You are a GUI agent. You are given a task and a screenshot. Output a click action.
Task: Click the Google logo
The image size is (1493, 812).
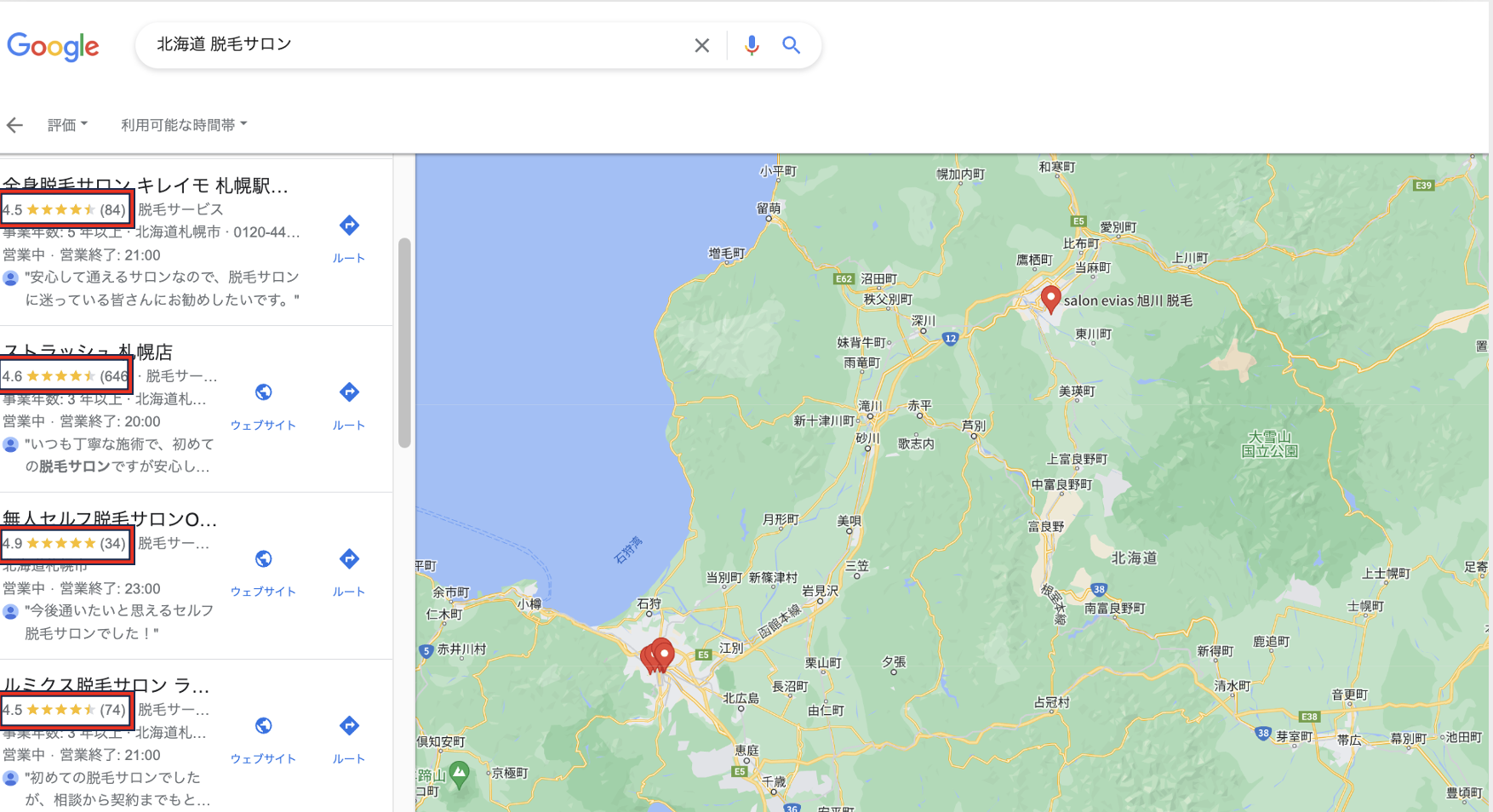tap(53, 46)
